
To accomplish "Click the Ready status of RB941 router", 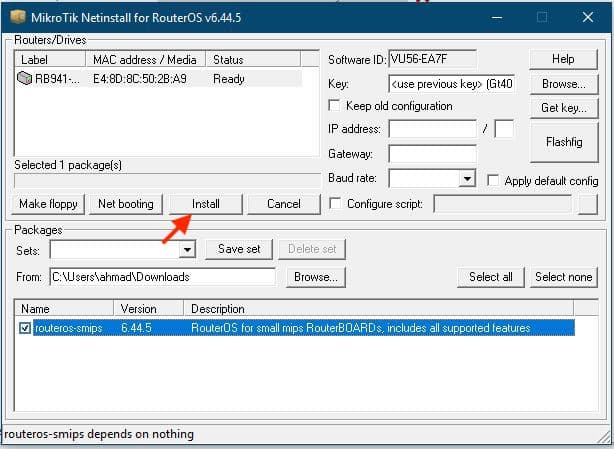I will click(x=229, y=79).
